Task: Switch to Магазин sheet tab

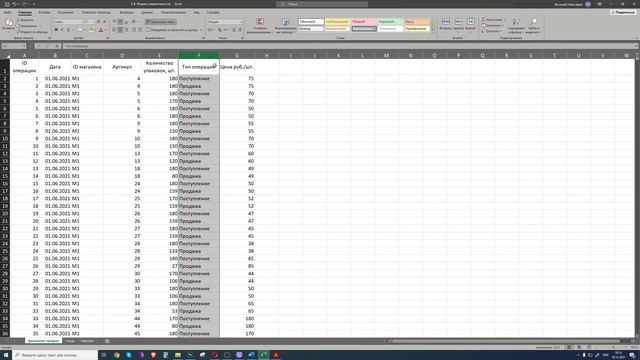Action: pyautogui.click(x=87, y=341)
